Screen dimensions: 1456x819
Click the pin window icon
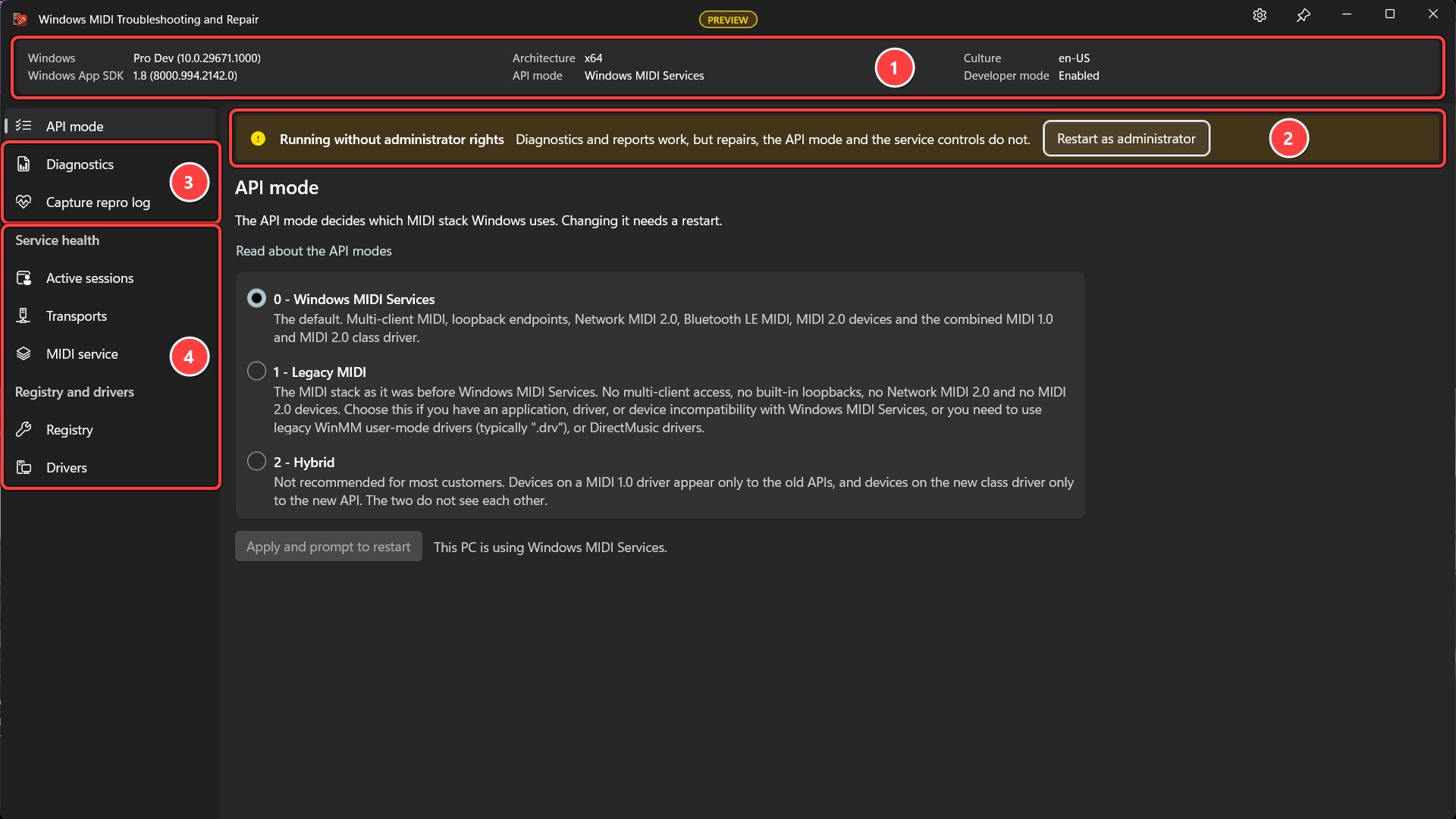coord(1303,15)
